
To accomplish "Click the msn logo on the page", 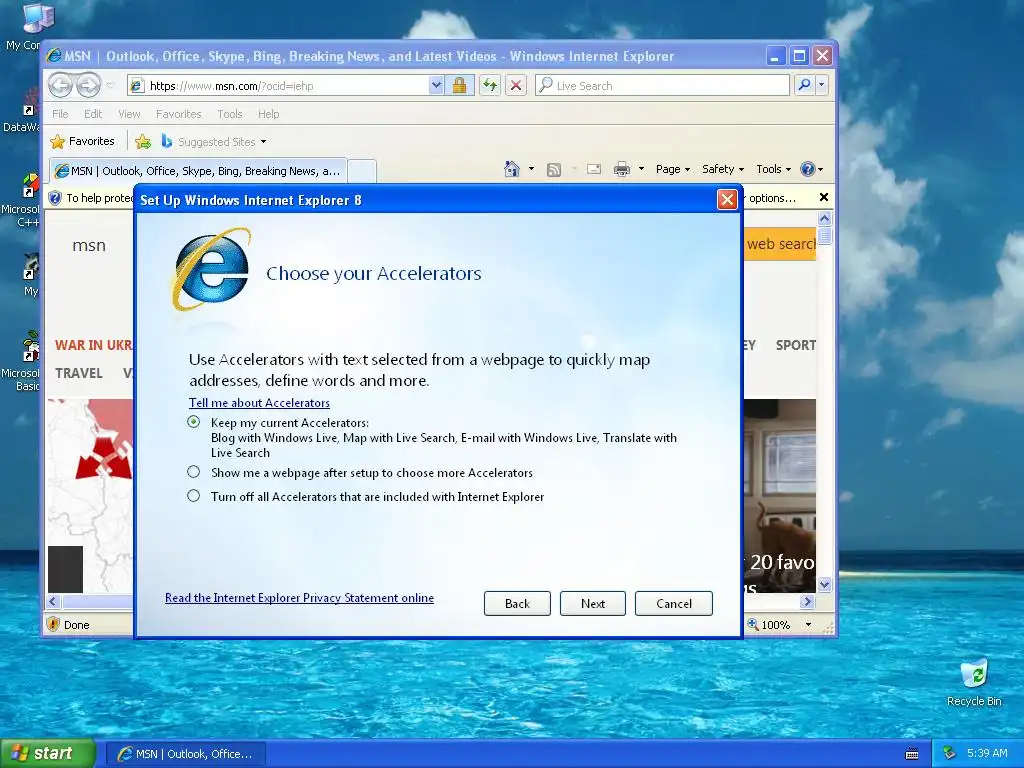I will click(x=89, y=246).
